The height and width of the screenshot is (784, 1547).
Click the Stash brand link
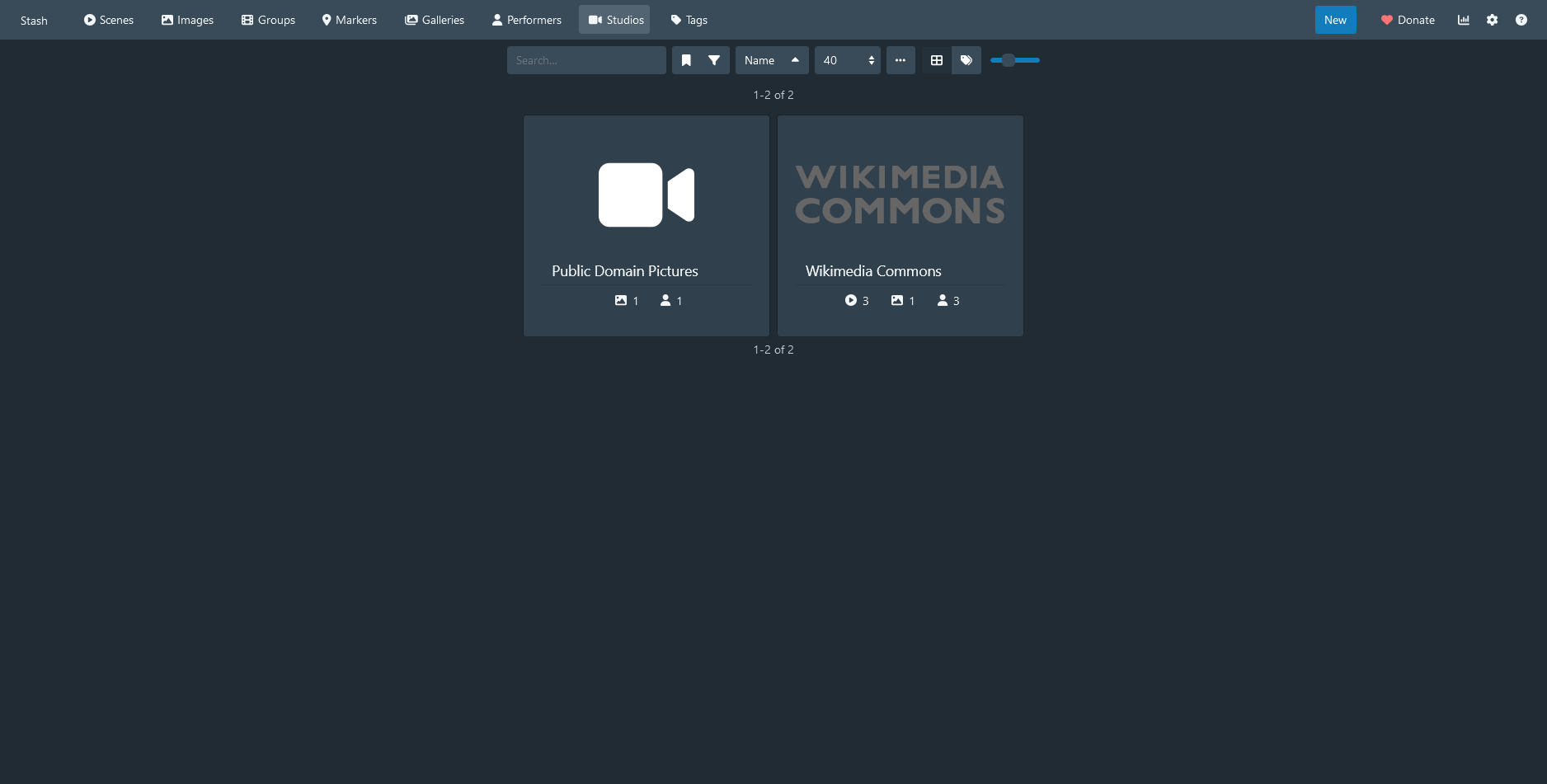(x=34, y=21)
